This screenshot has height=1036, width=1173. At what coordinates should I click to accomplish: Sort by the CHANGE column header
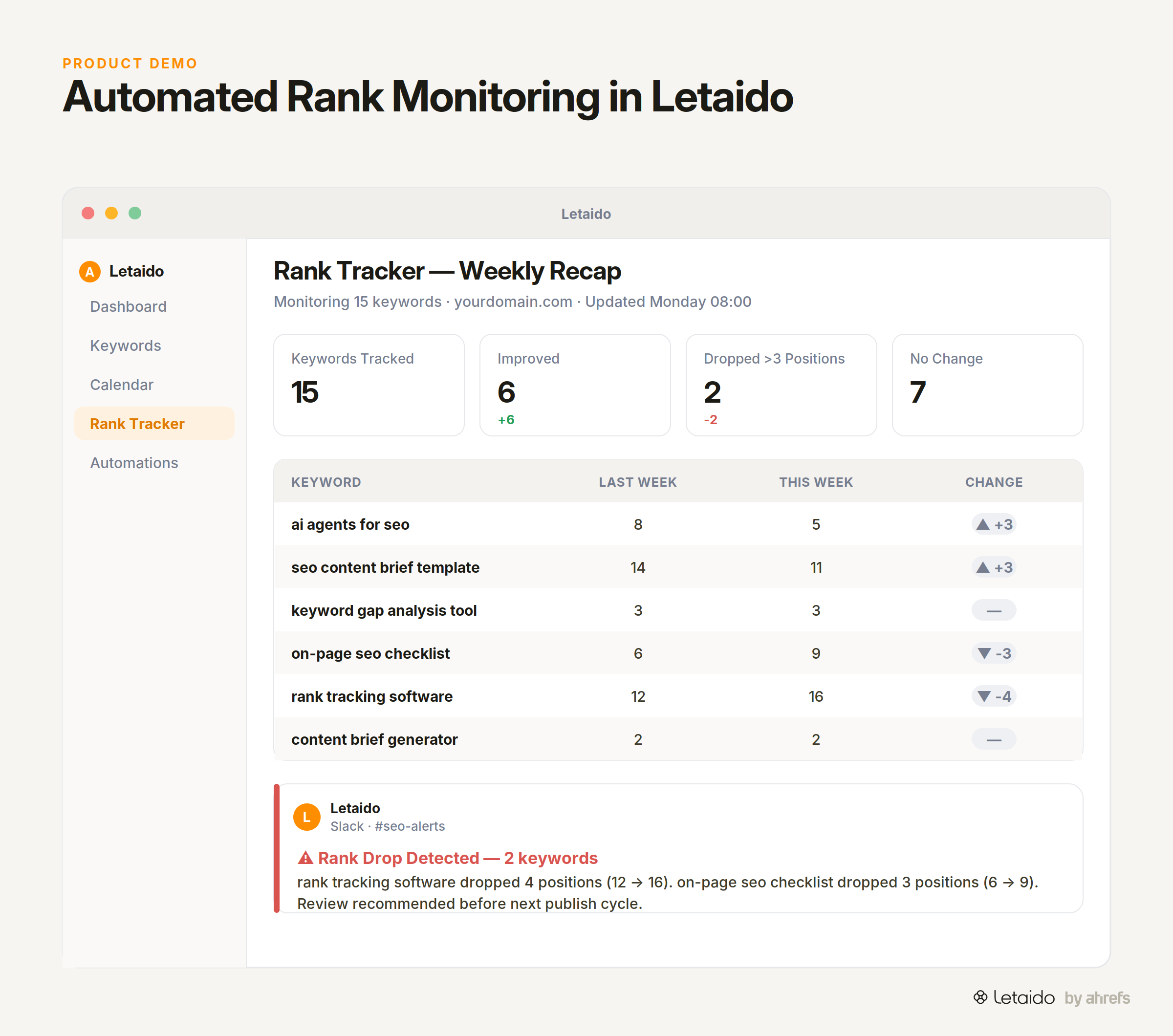(x=994, y=482)
